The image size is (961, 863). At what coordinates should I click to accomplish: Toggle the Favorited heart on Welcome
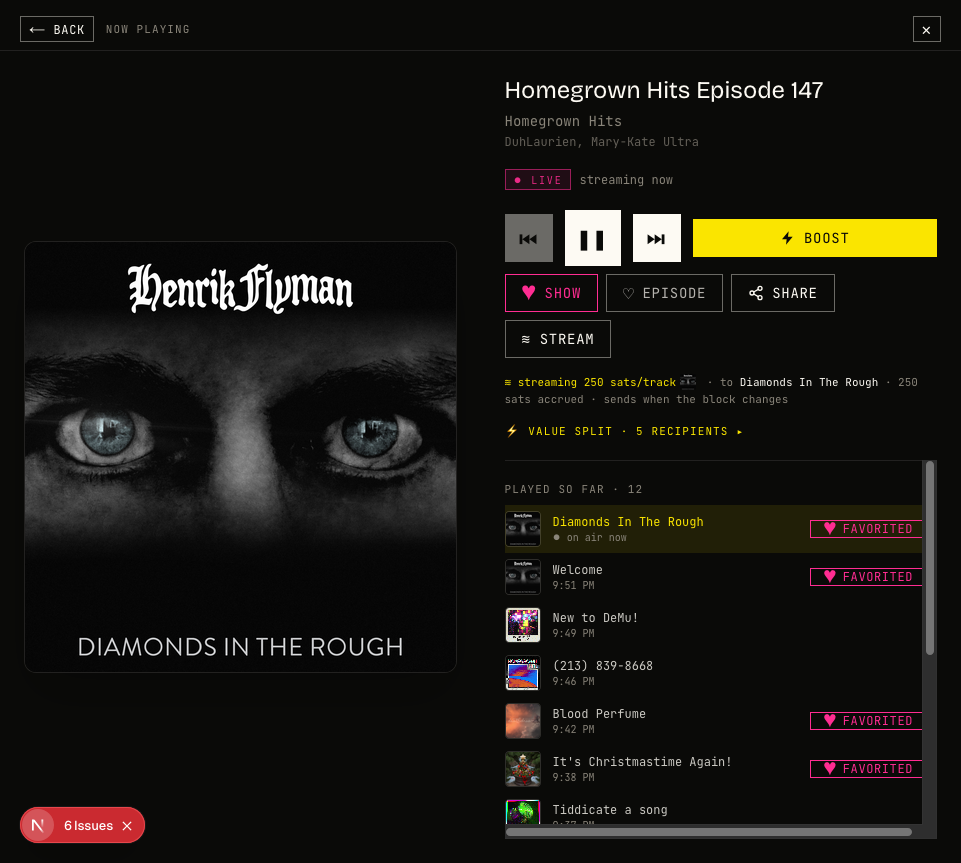pyautogui.click(x=866, y=577)
